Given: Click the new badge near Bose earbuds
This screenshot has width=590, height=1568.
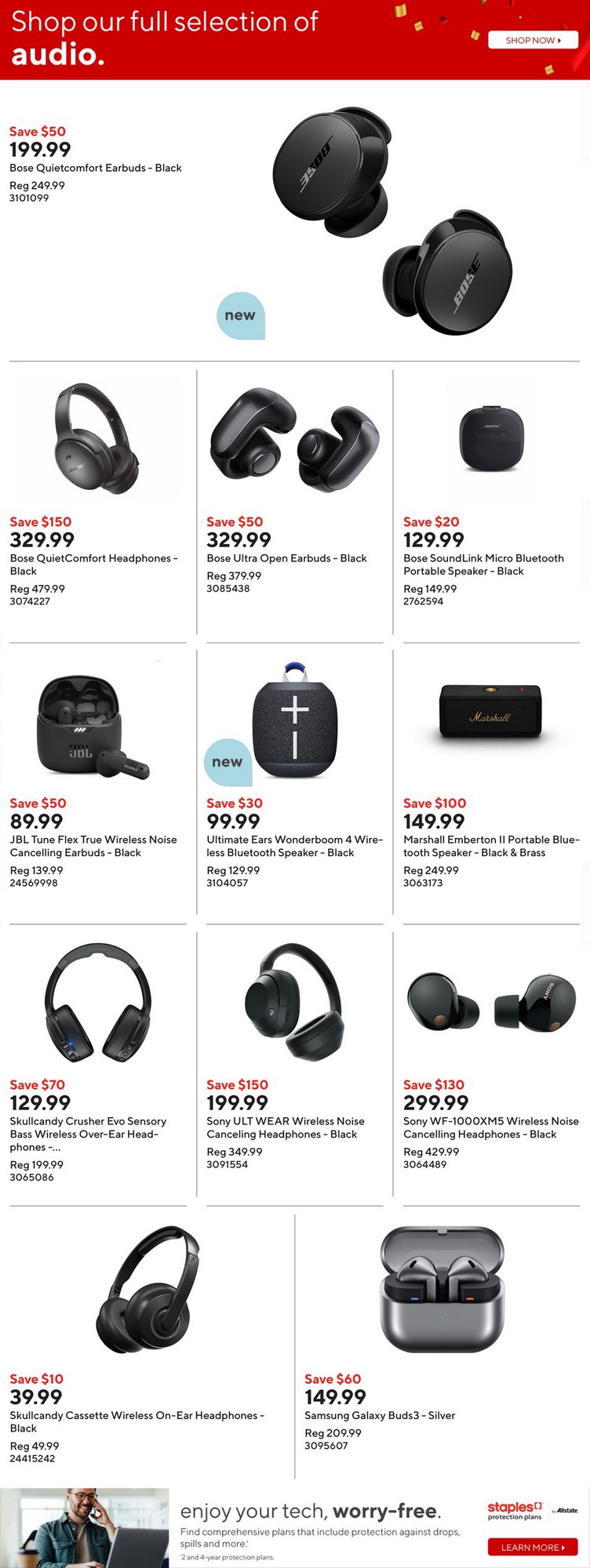Looking at the screenshot, I should pyautogui.click(x=240, y=316).
